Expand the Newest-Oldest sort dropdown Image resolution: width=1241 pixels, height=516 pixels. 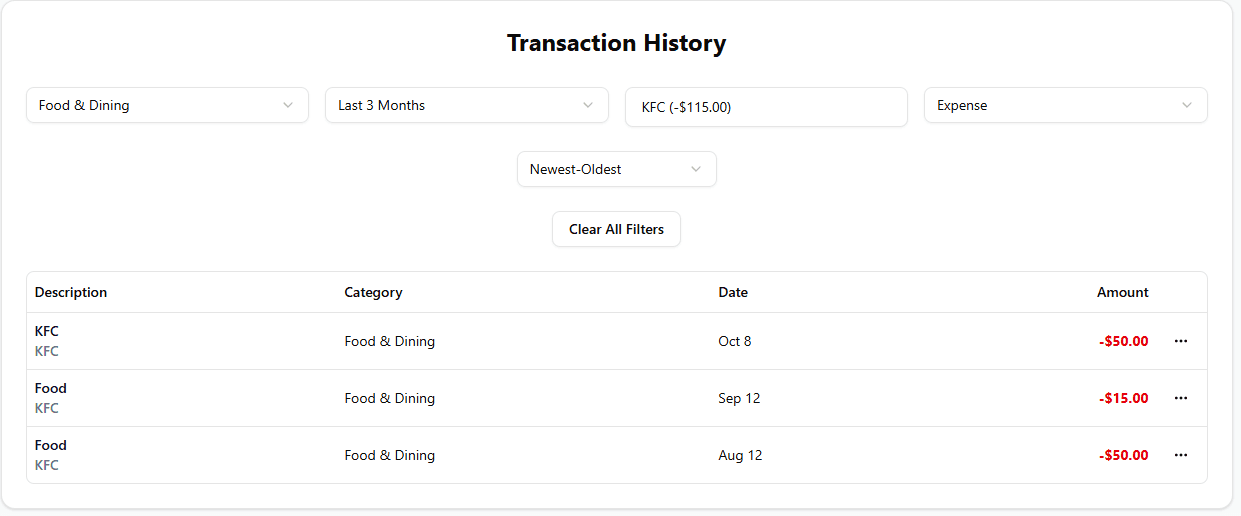pyautogui.click(x=600, y=169)
